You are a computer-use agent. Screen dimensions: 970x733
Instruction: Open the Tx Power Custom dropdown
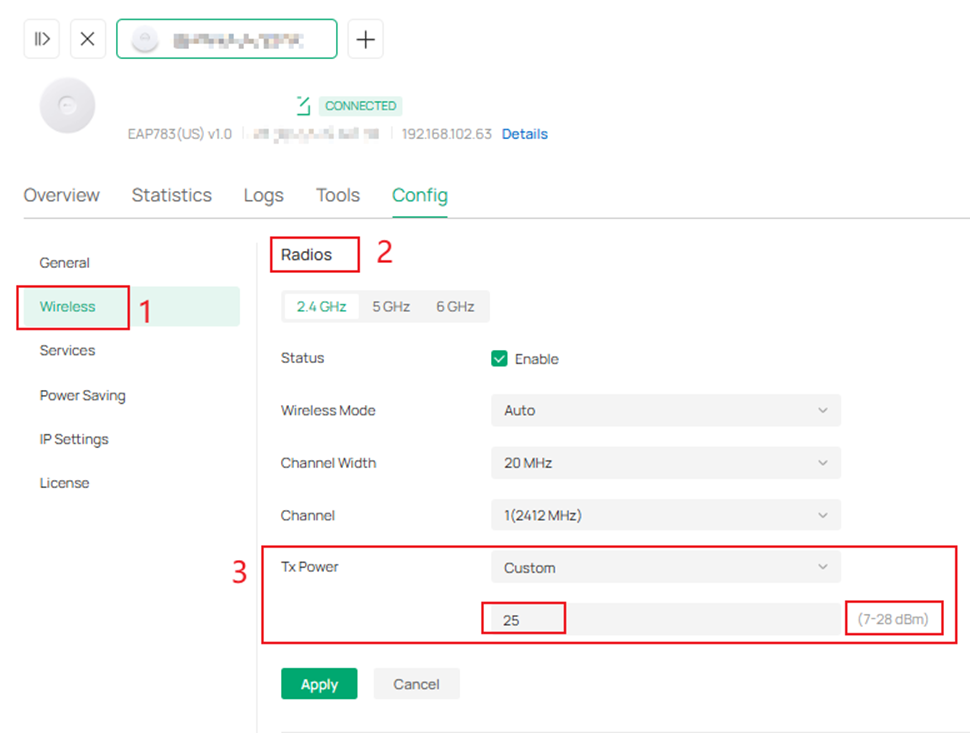665,566
